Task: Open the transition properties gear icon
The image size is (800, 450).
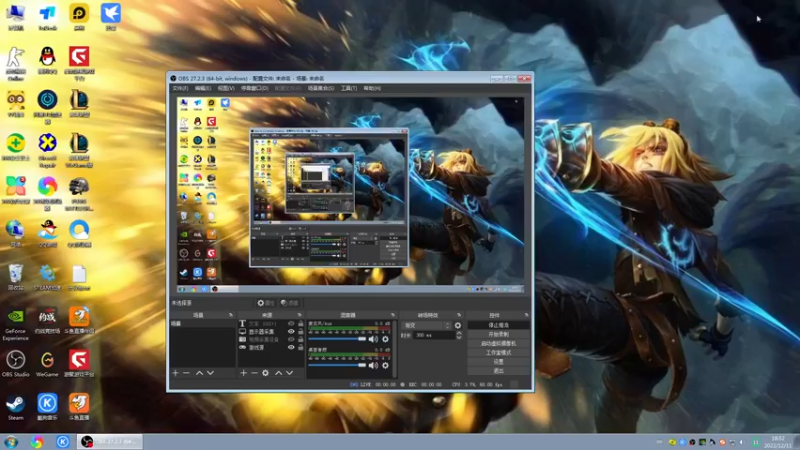Action: point(458,325)
